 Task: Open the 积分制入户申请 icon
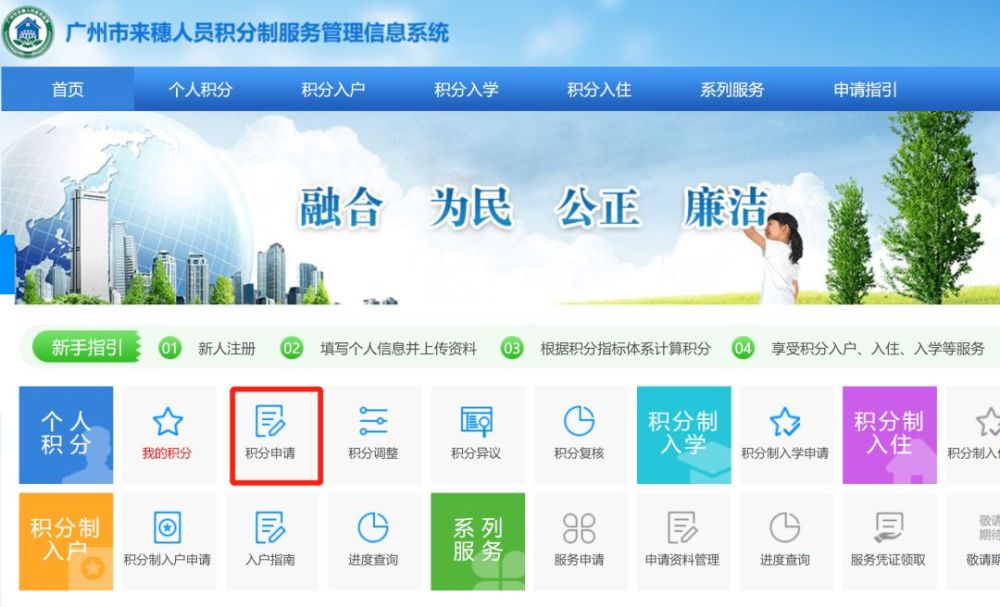(167, 527)
